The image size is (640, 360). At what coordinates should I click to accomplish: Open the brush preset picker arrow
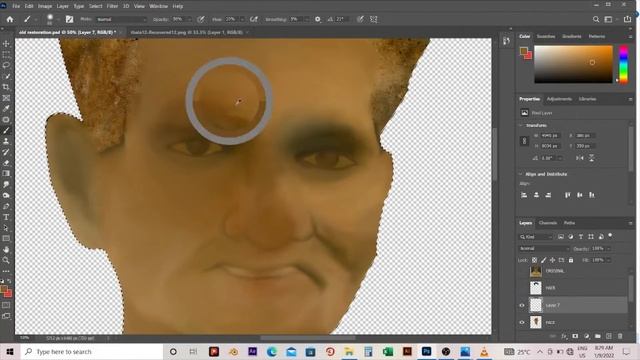(x=58, y=19)
